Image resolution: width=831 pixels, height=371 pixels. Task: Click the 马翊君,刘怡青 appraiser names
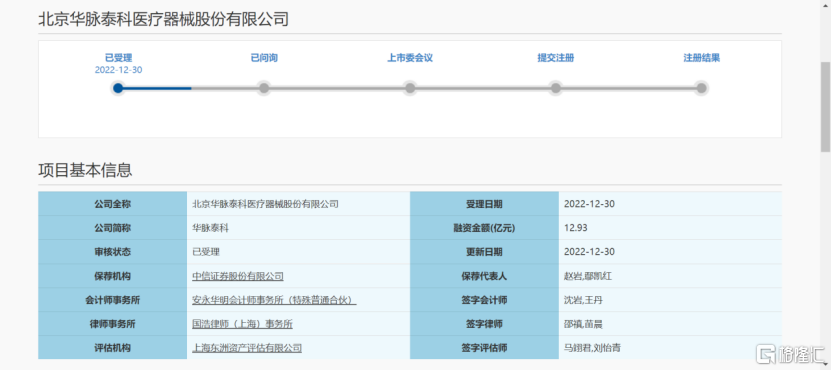pyautogui.click(x=592, y=348)
